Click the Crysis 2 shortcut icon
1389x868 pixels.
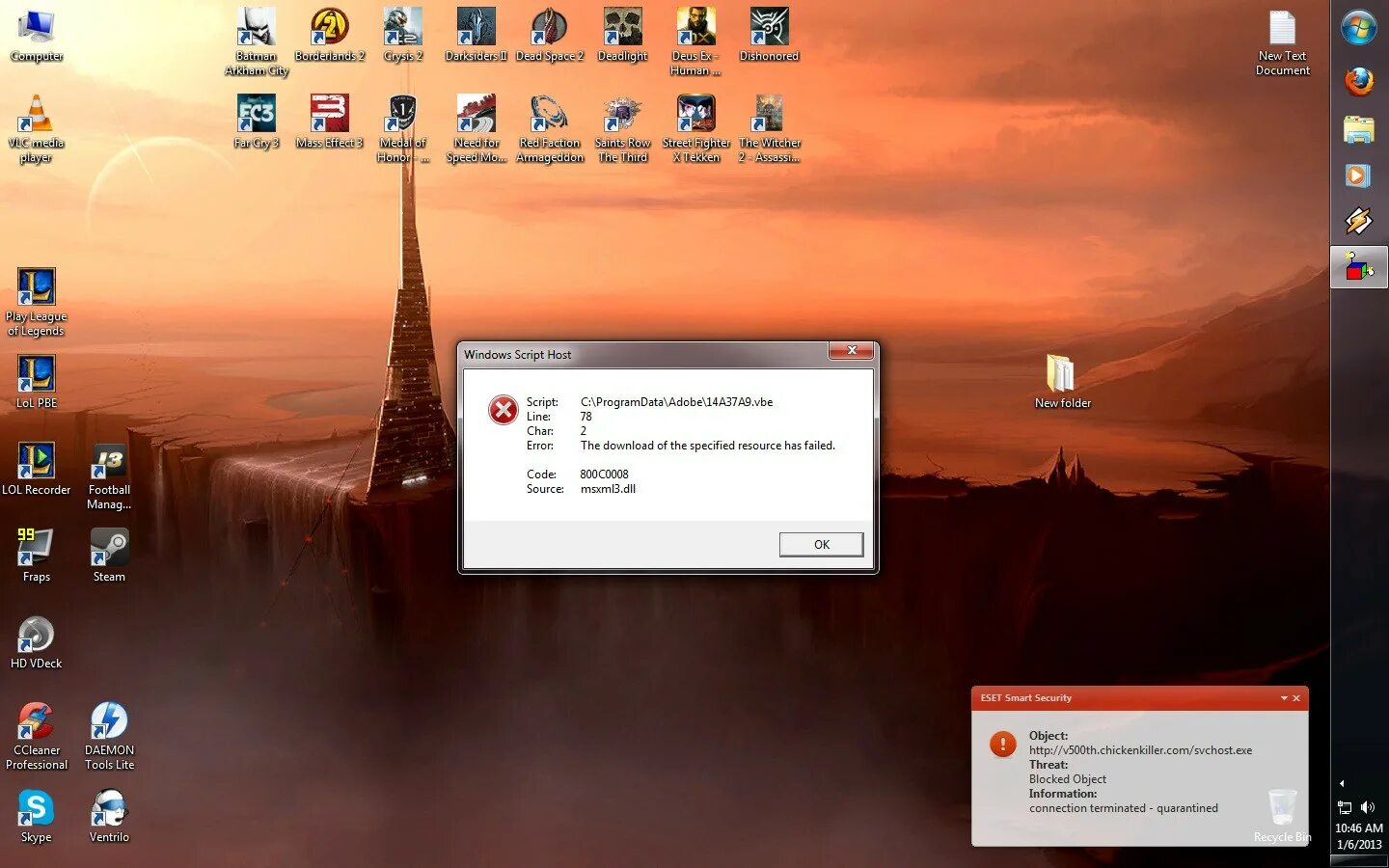click(403, 35)
